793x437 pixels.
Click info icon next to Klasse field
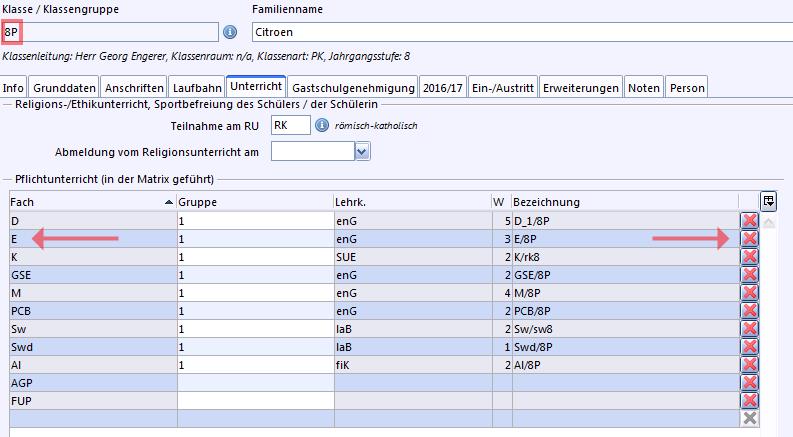[x=230, y=32]
